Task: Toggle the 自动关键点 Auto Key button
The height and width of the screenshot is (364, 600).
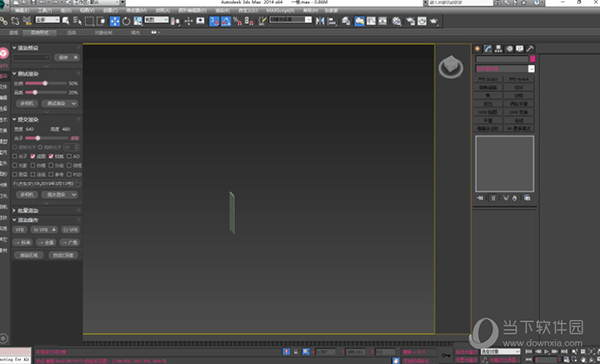Action: point(466,352)
